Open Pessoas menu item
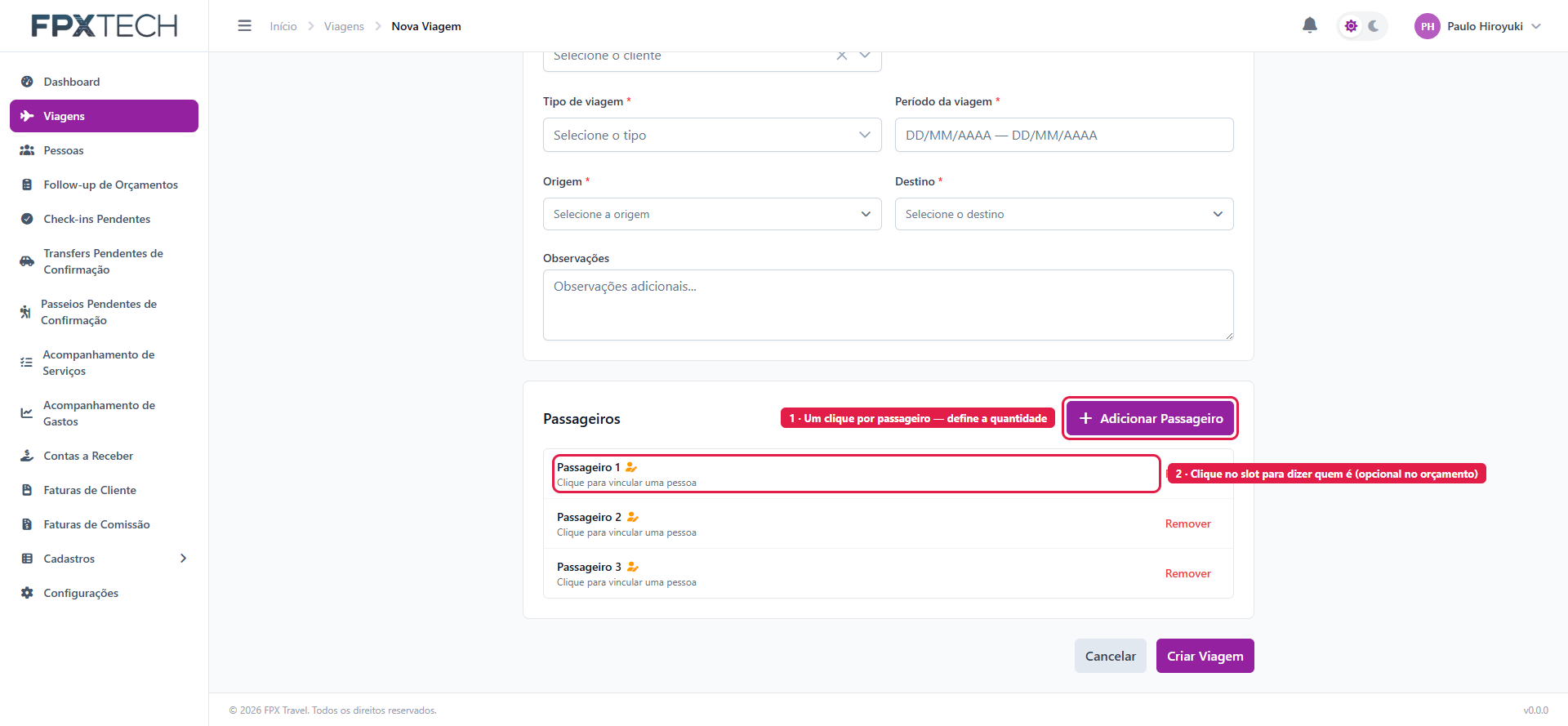This screenshot has height=726, width=1568. click(104, 150)
